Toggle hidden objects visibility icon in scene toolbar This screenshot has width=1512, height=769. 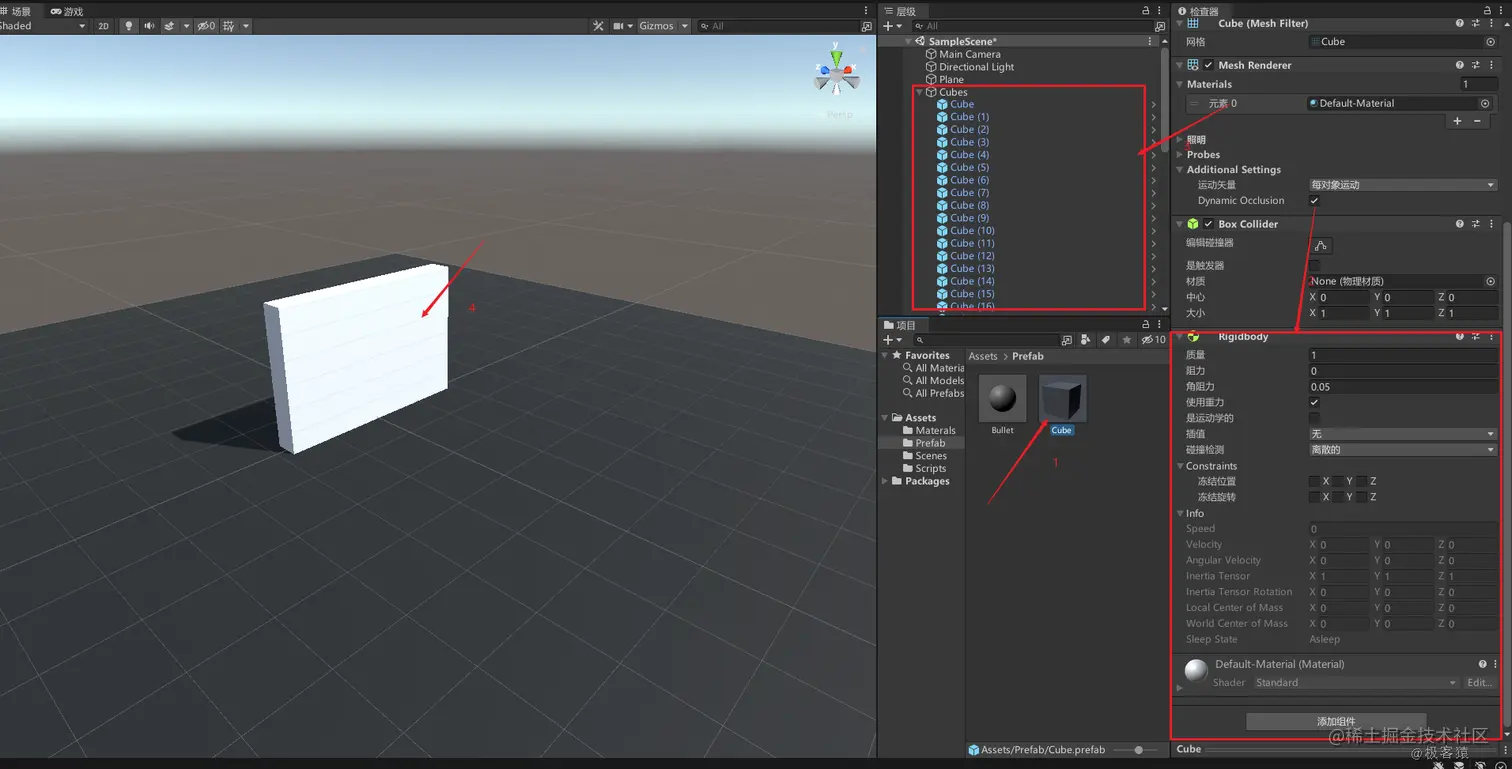click(205, 26)
